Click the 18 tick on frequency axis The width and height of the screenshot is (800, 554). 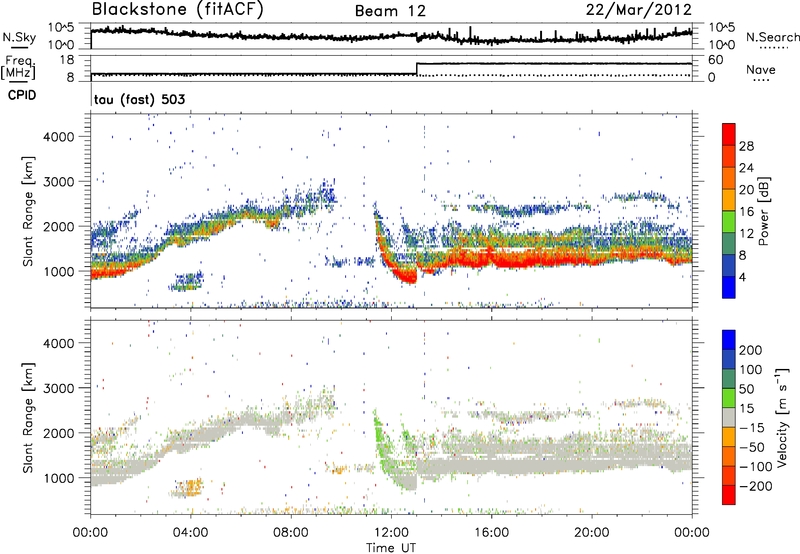pos(67,60)
